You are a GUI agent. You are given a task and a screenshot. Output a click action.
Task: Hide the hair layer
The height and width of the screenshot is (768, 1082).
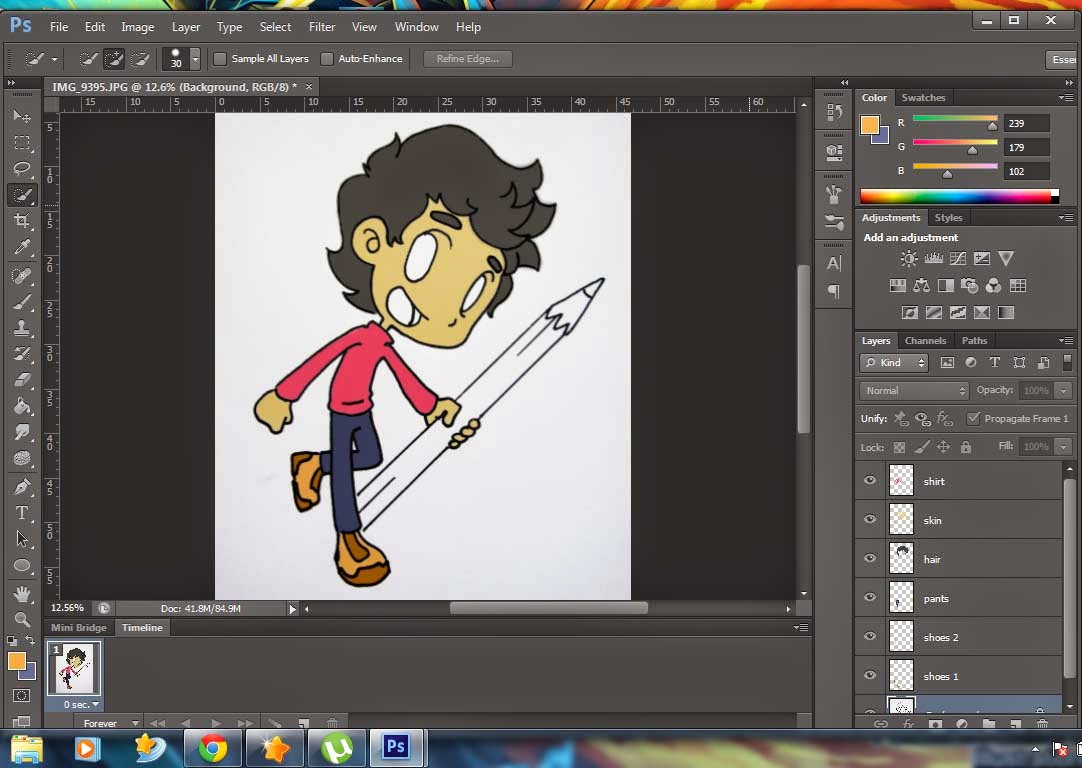(870, 558)
